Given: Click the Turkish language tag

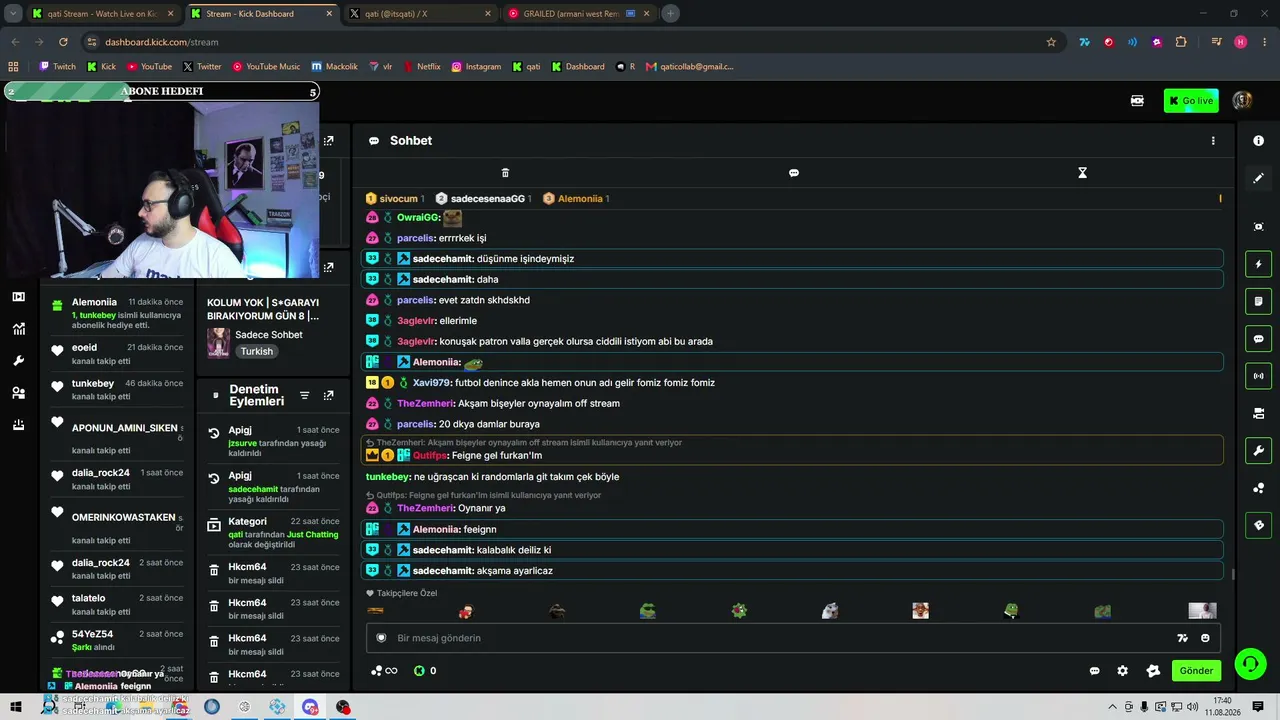Looking at the screenshot, I should pyautogui.click(x=256, y=352).
